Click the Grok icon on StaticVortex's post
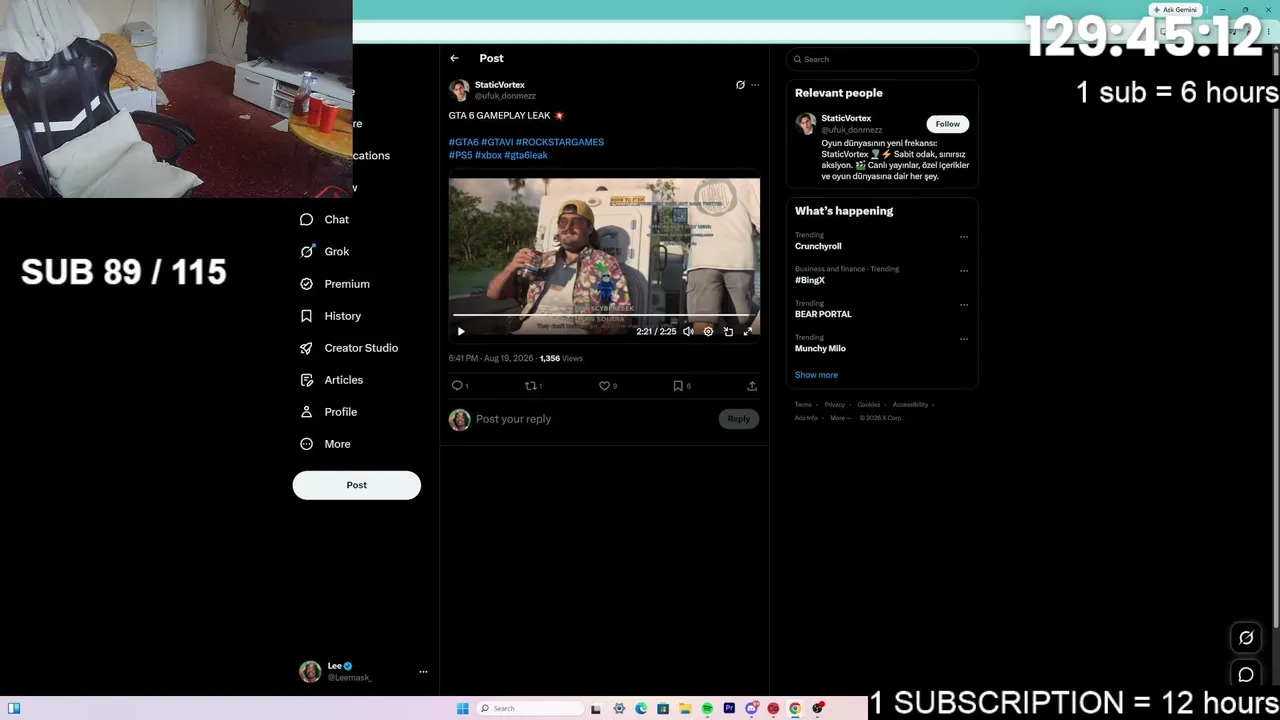 coord(740,85)
